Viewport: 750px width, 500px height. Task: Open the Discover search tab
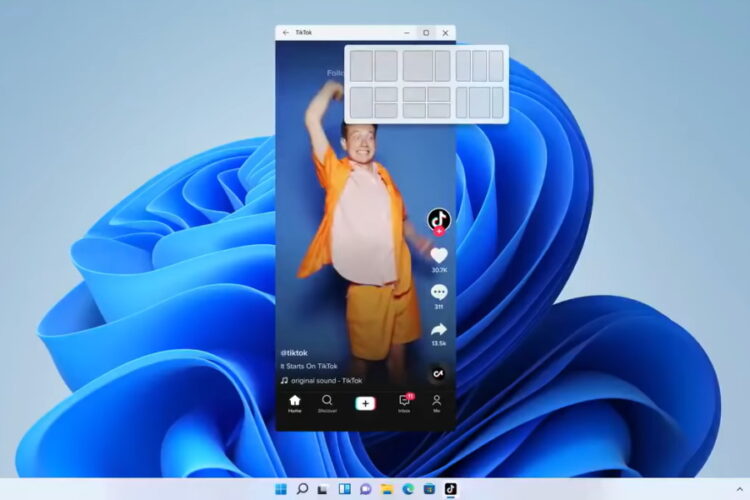[x=327, y=404]
